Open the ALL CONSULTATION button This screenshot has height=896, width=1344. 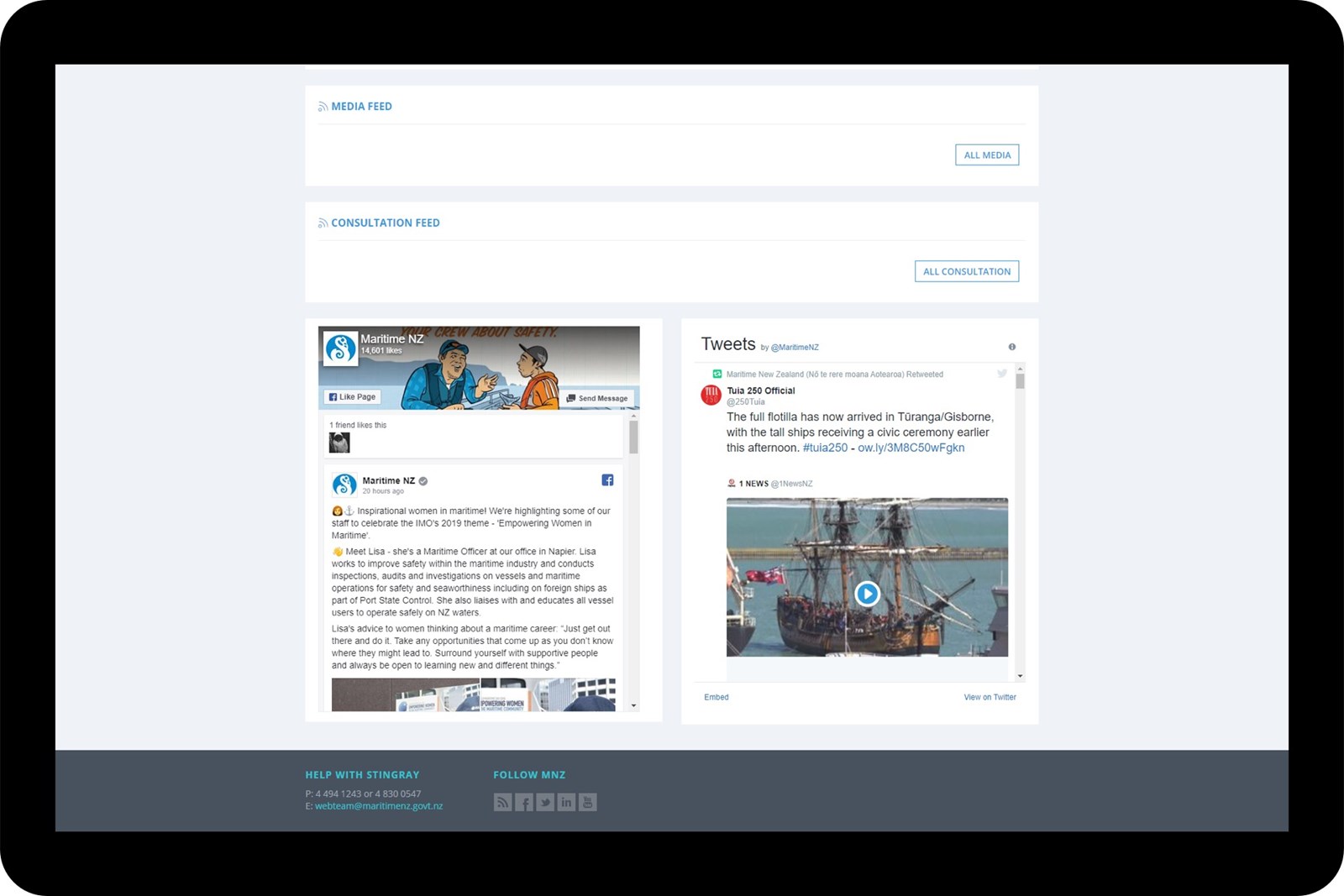[967, 271]
